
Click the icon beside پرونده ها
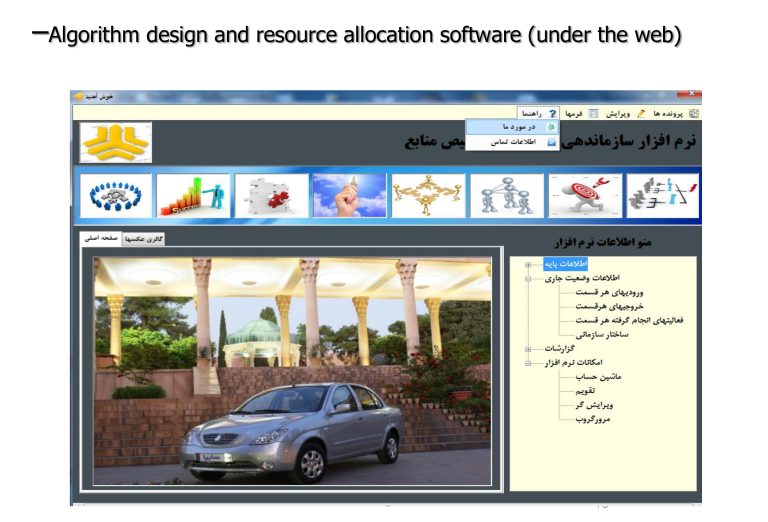click(694, 114)
